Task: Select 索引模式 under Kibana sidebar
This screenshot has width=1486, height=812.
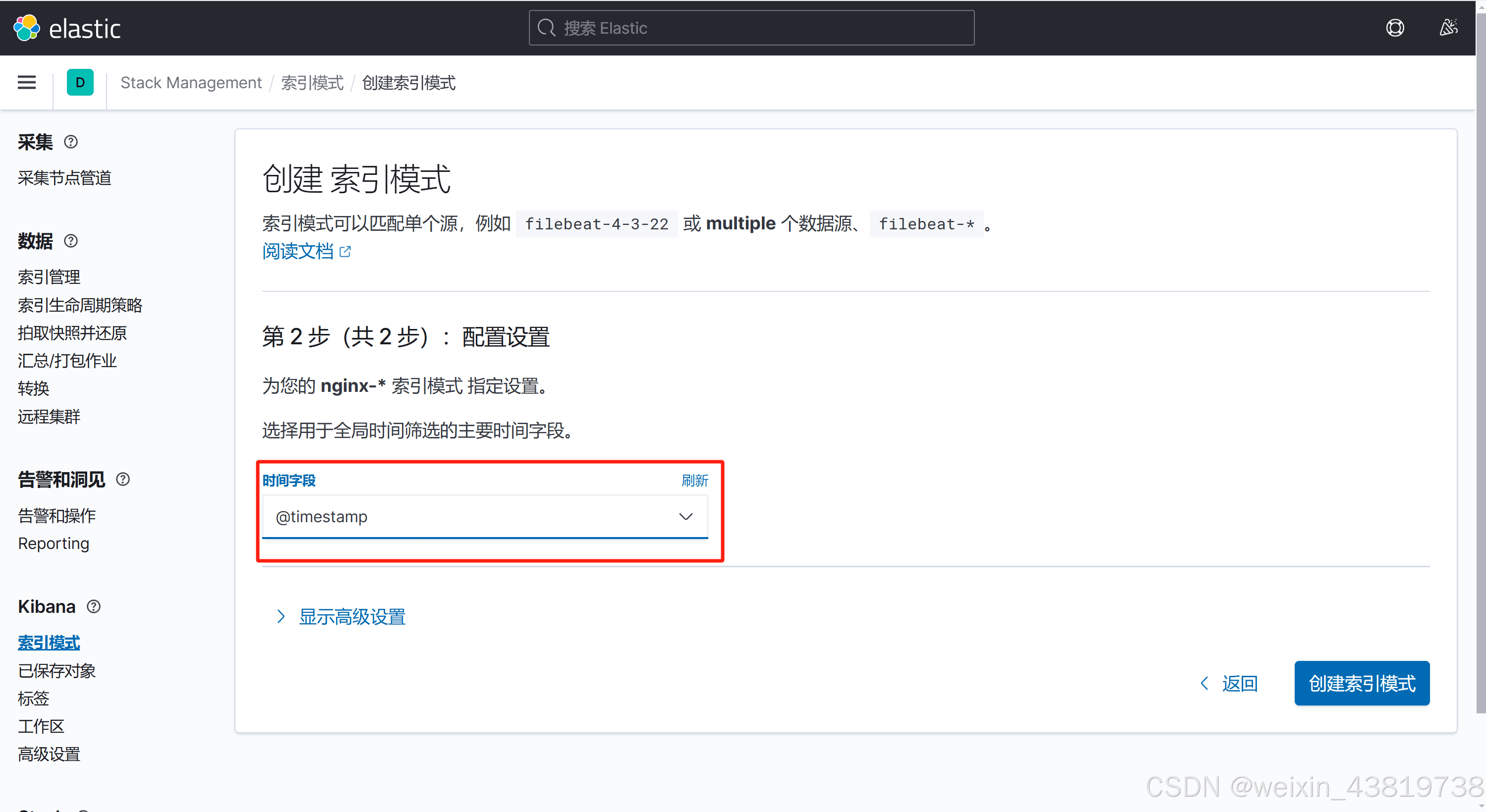Action: click(x=49, y=643)
